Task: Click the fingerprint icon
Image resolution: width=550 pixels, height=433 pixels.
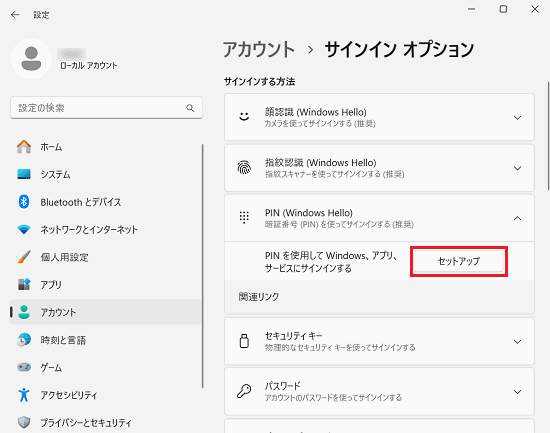Action: (x=244, y=167)
